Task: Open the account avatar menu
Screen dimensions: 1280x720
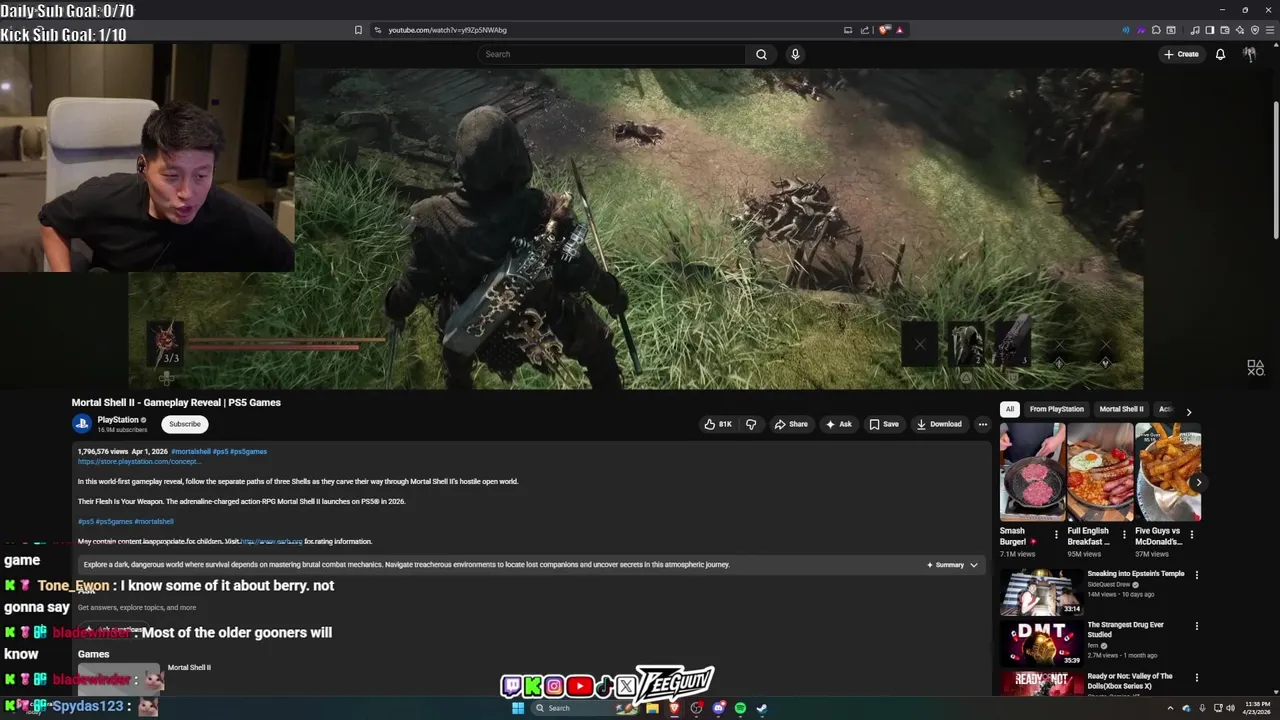Action: [x=1249, y=54]
